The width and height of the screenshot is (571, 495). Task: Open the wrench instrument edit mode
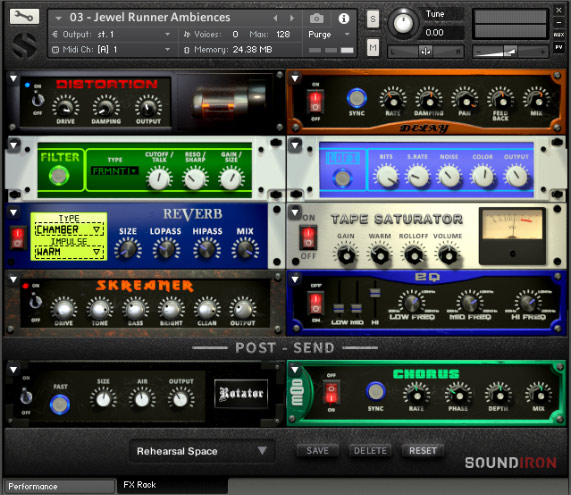coord(24,16)
